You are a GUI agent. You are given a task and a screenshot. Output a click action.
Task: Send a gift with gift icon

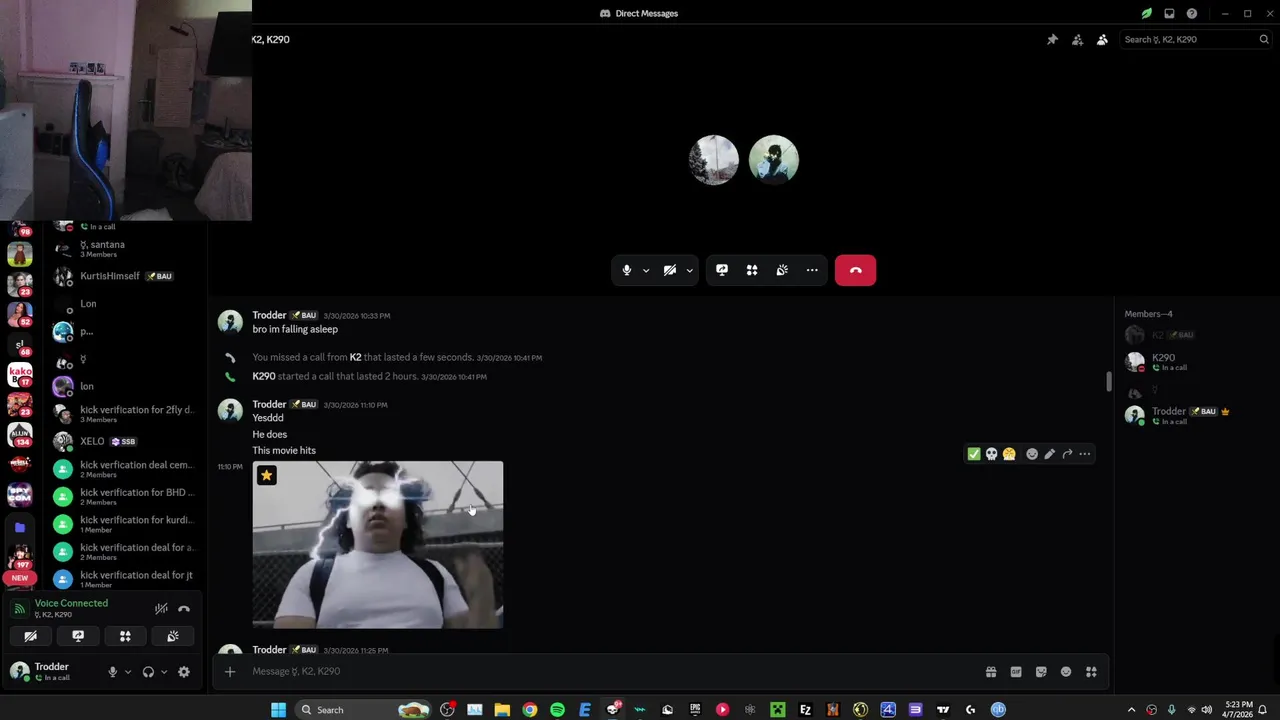click(x=991, y=672)
